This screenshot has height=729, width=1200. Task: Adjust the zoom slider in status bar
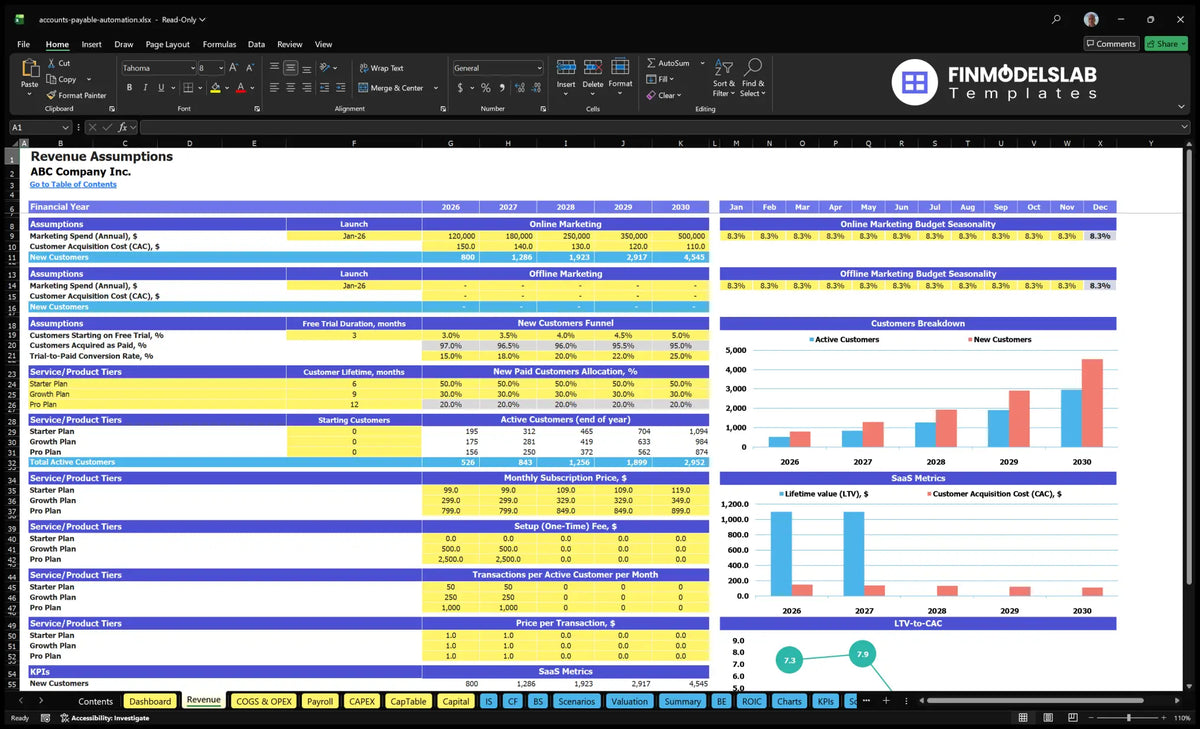[1128, 718]
